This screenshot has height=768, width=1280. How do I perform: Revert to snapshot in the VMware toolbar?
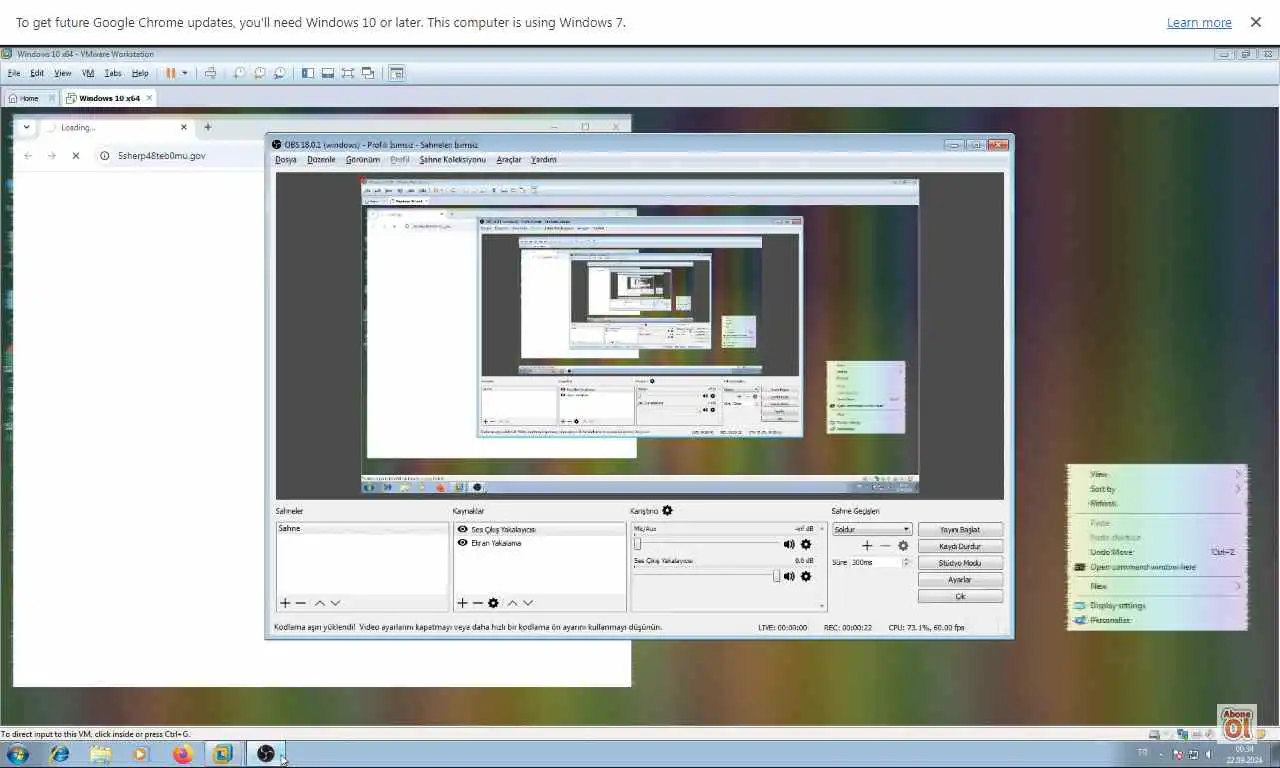coord(259,73)
